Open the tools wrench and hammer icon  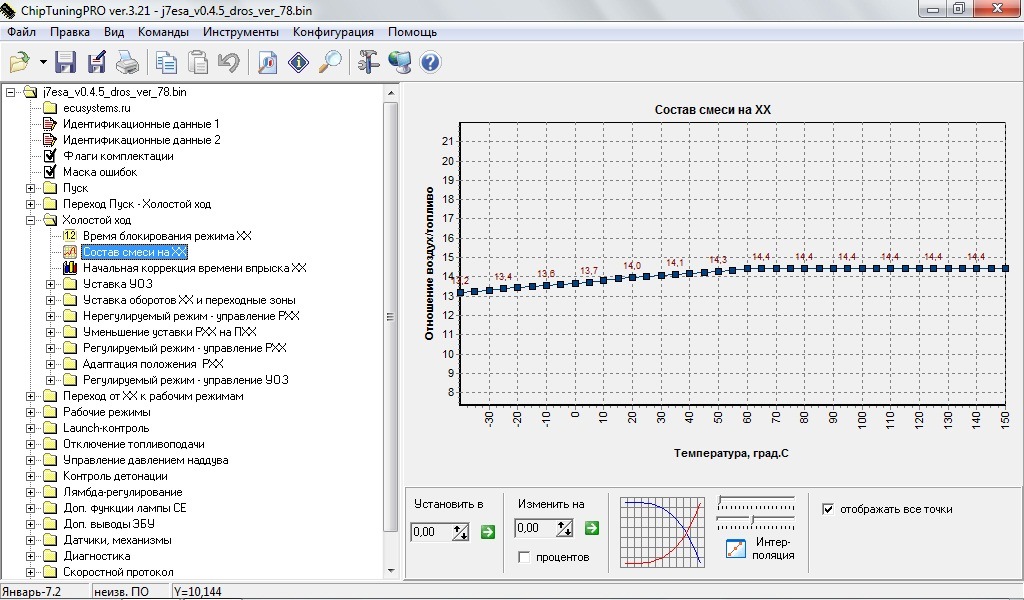coord(368,63)
